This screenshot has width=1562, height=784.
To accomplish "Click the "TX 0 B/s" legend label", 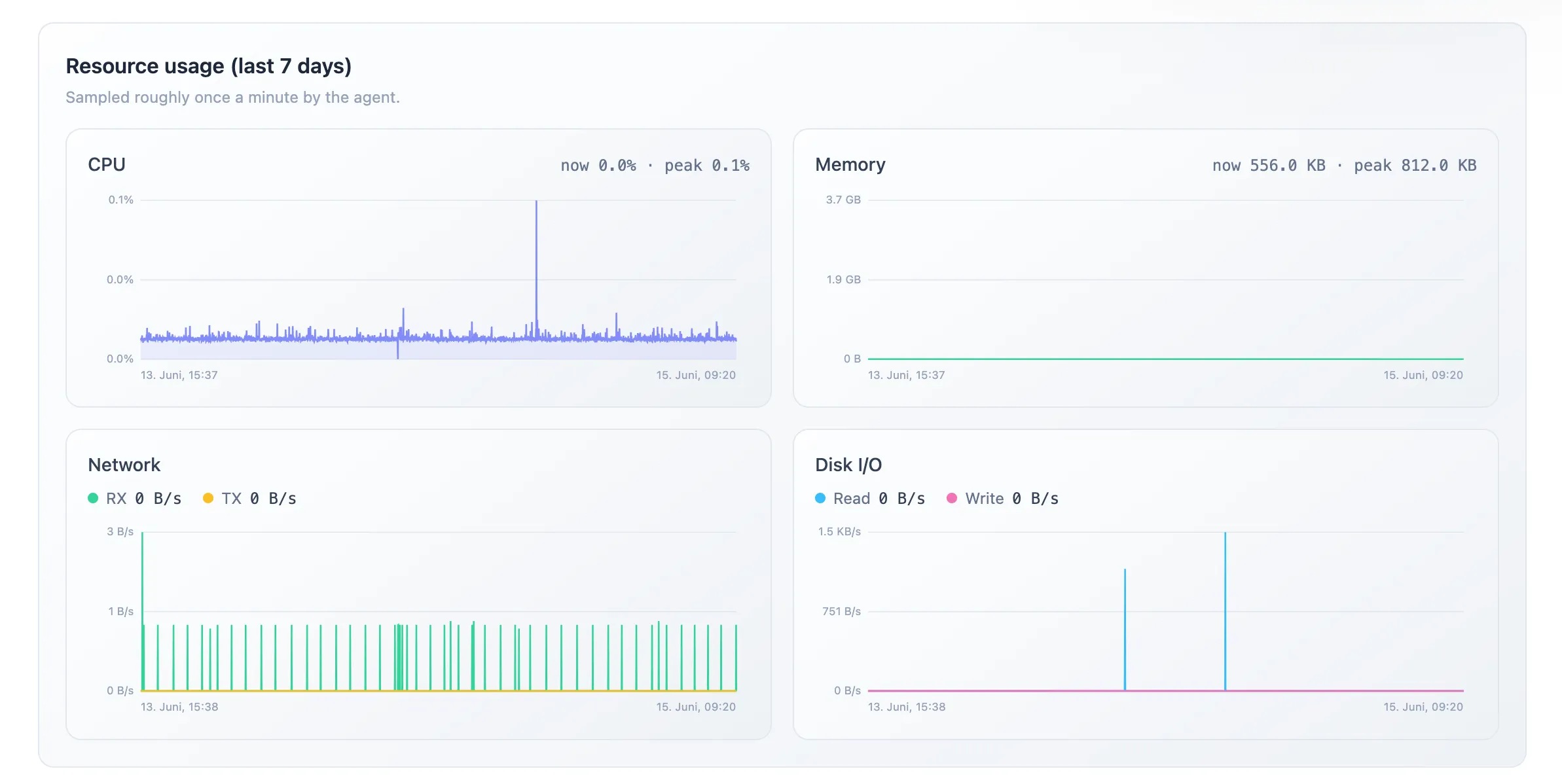I will 259,499.
